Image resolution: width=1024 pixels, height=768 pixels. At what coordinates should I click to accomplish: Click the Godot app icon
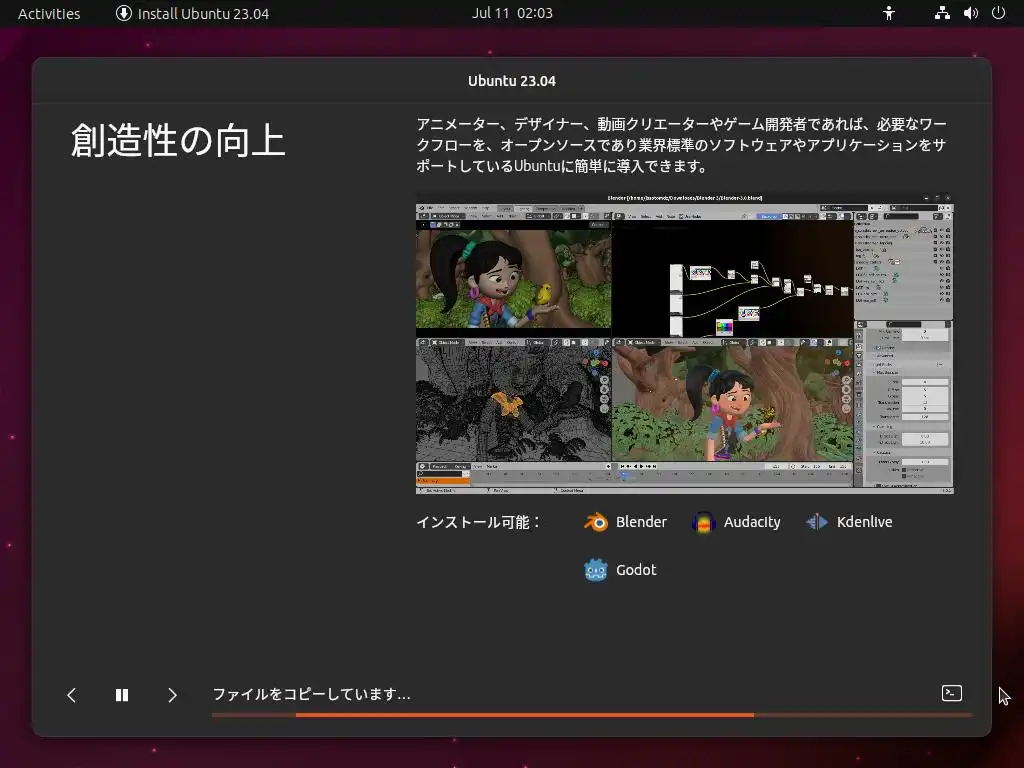click(x=596, y=570)
